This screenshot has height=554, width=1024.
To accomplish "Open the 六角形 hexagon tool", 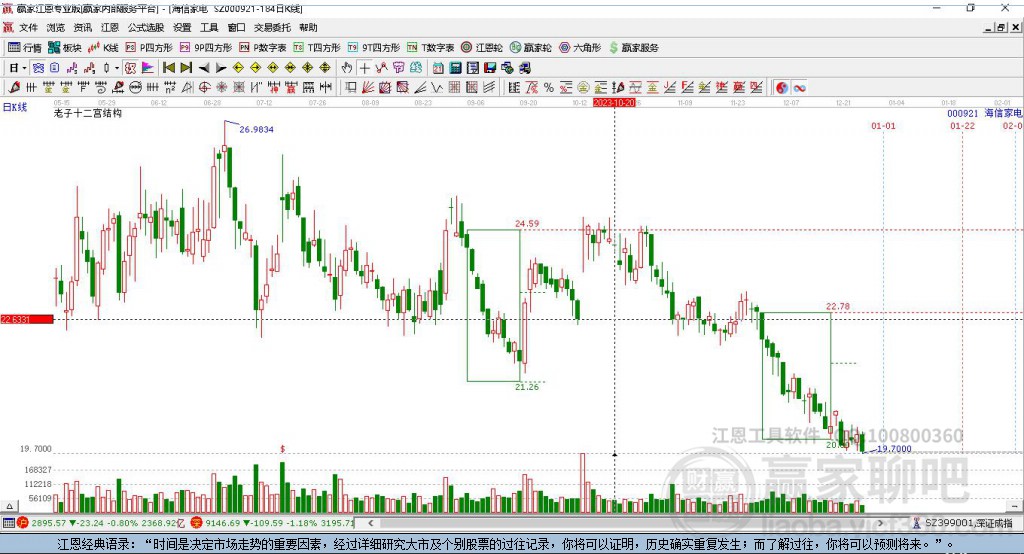I will [x=580, y=48].
